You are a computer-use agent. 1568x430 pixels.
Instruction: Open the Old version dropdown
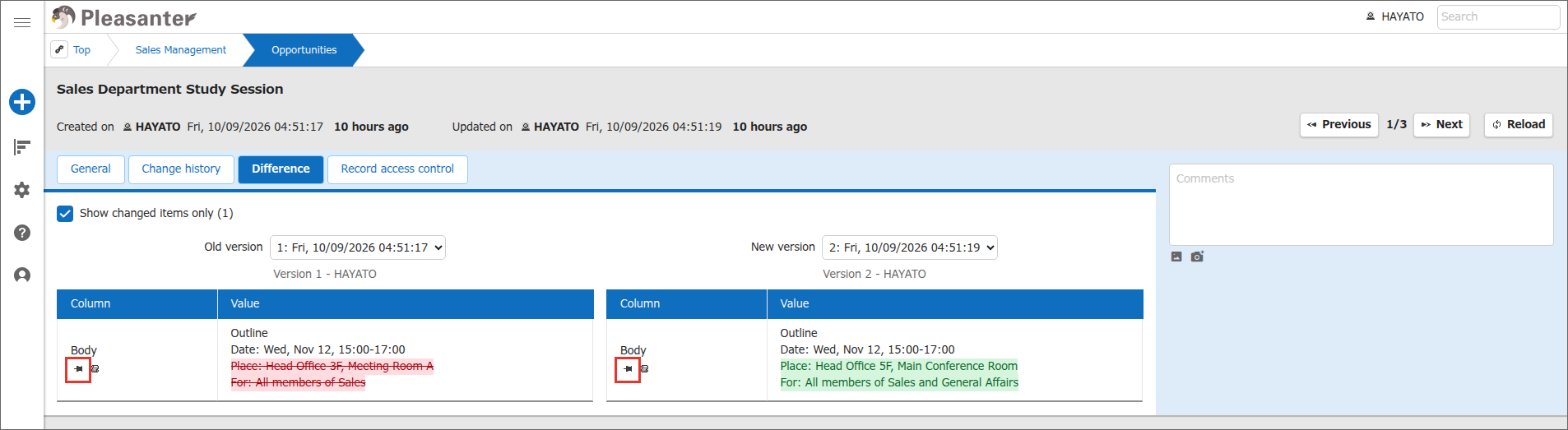(x=358, y=247)
